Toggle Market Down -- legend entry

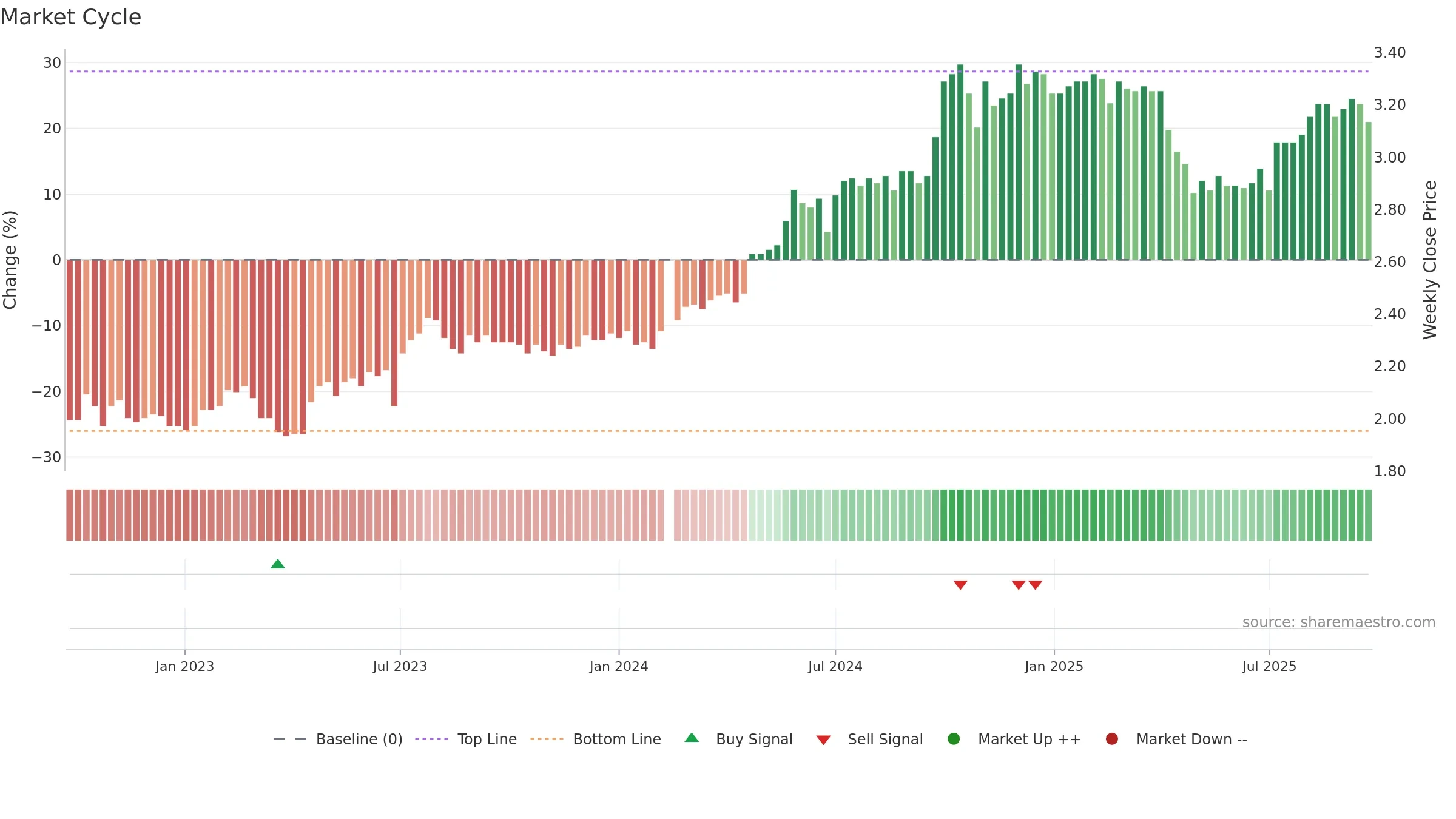pos(1176,739)
